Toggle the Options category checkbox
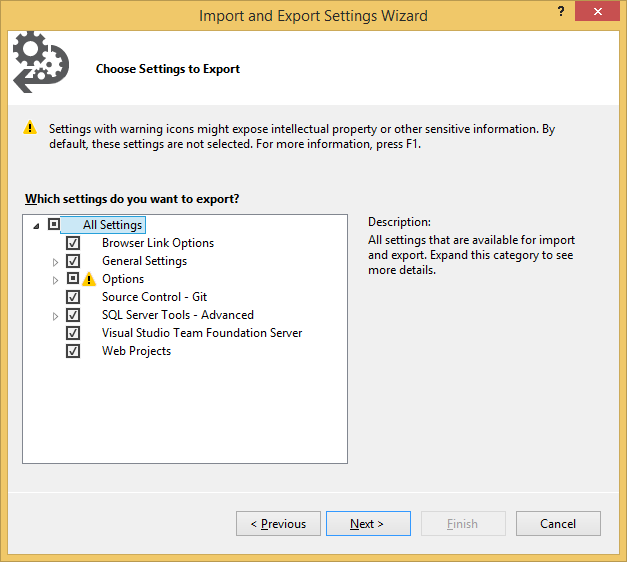The image size is (627, 562). tap(73, 279)
